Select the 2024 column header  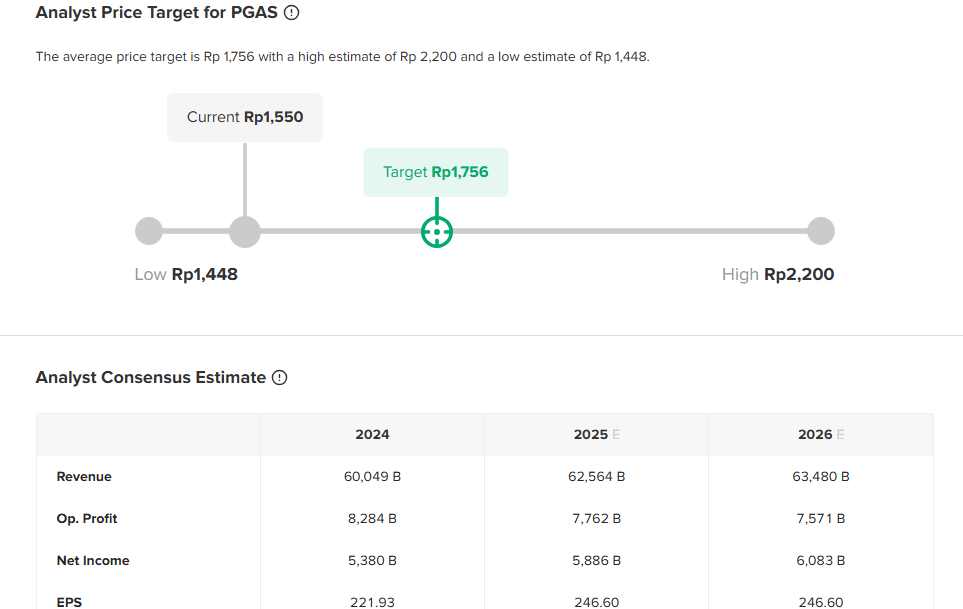pyautogui.click(x=372, y=434)
